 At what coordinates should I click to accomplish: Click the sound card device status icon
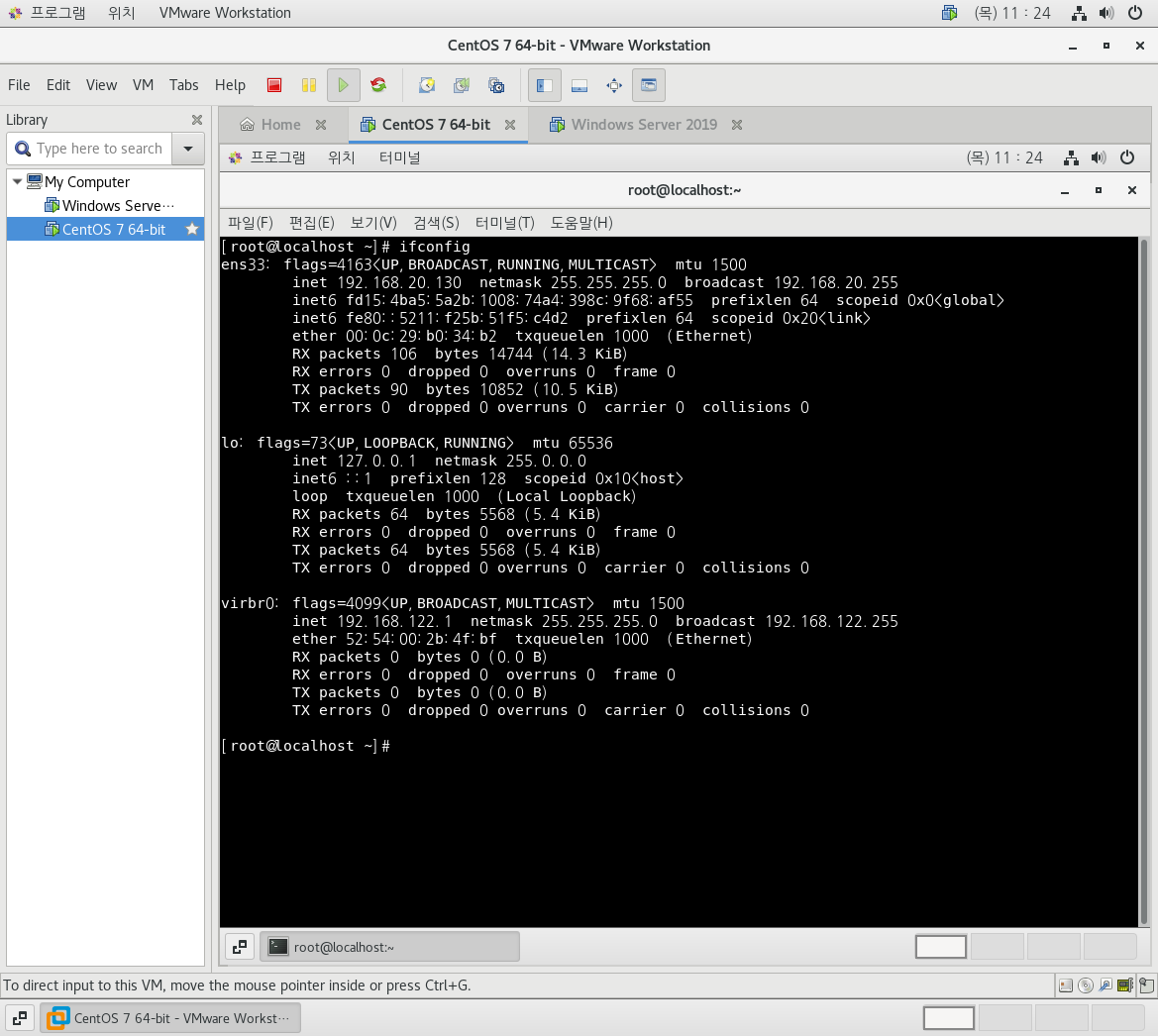(x=1125, y=985)
